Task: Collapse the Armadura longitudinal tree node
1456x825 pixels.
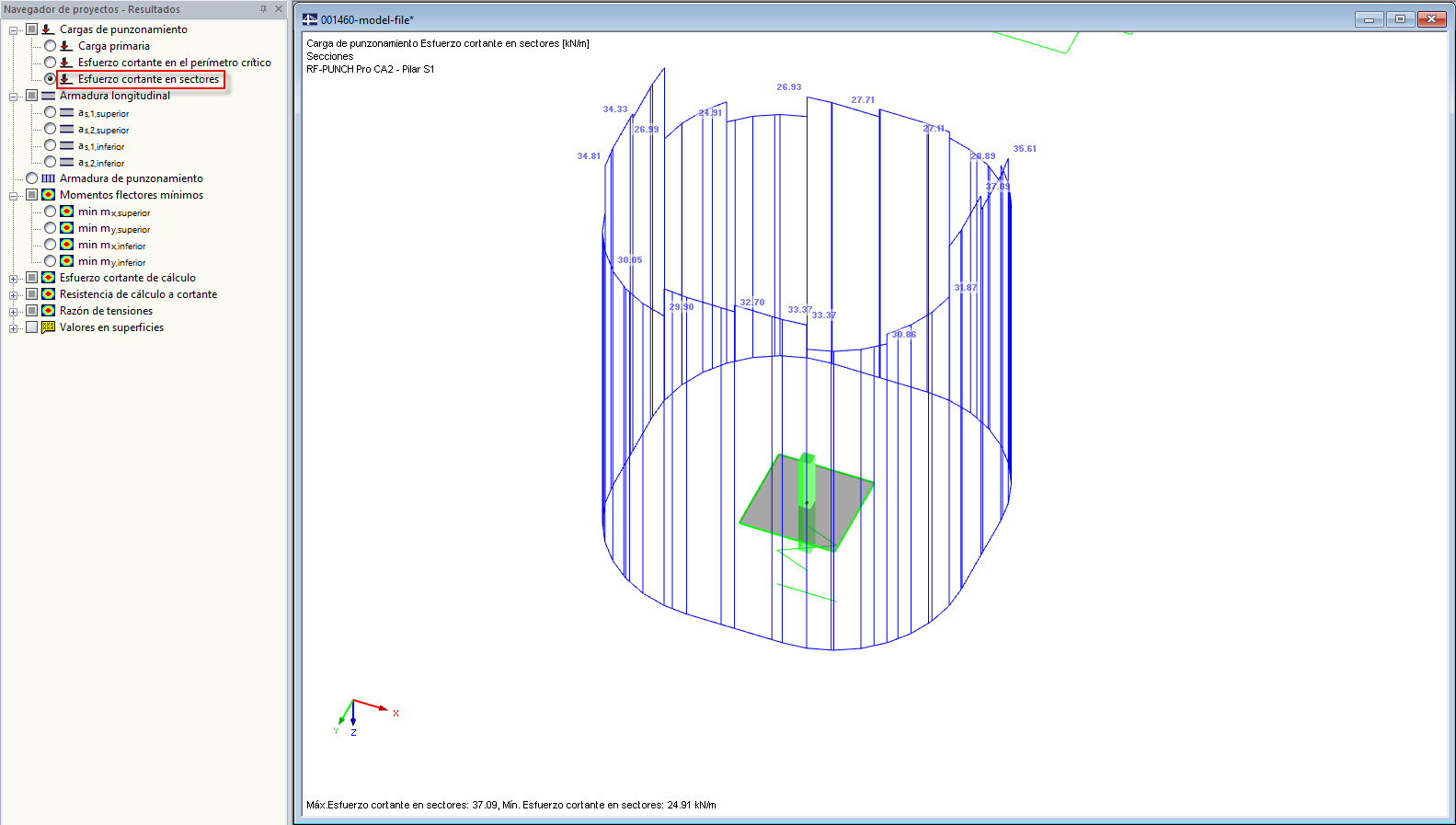Action: [13, 97]
